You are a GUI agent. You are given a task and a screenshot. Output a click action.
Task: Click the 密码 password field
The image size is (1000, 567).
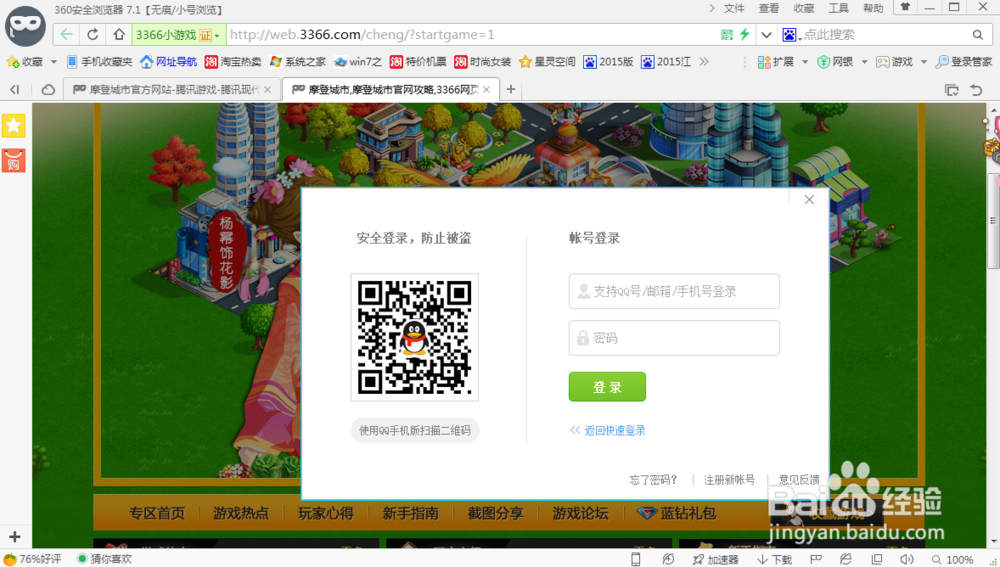click(674, 337)
